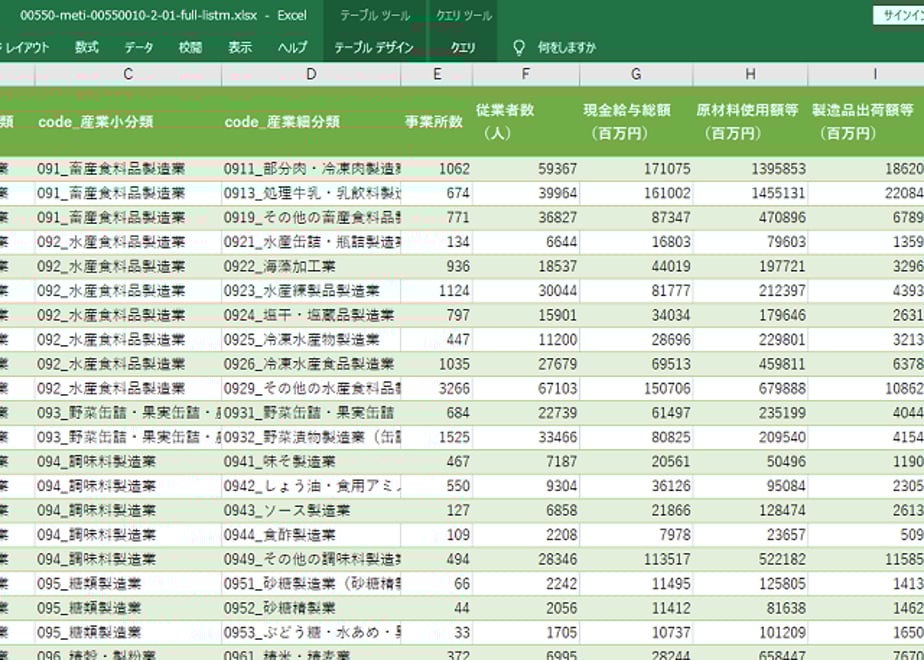Select cell 0941_味そ製造業

(311, 462)
